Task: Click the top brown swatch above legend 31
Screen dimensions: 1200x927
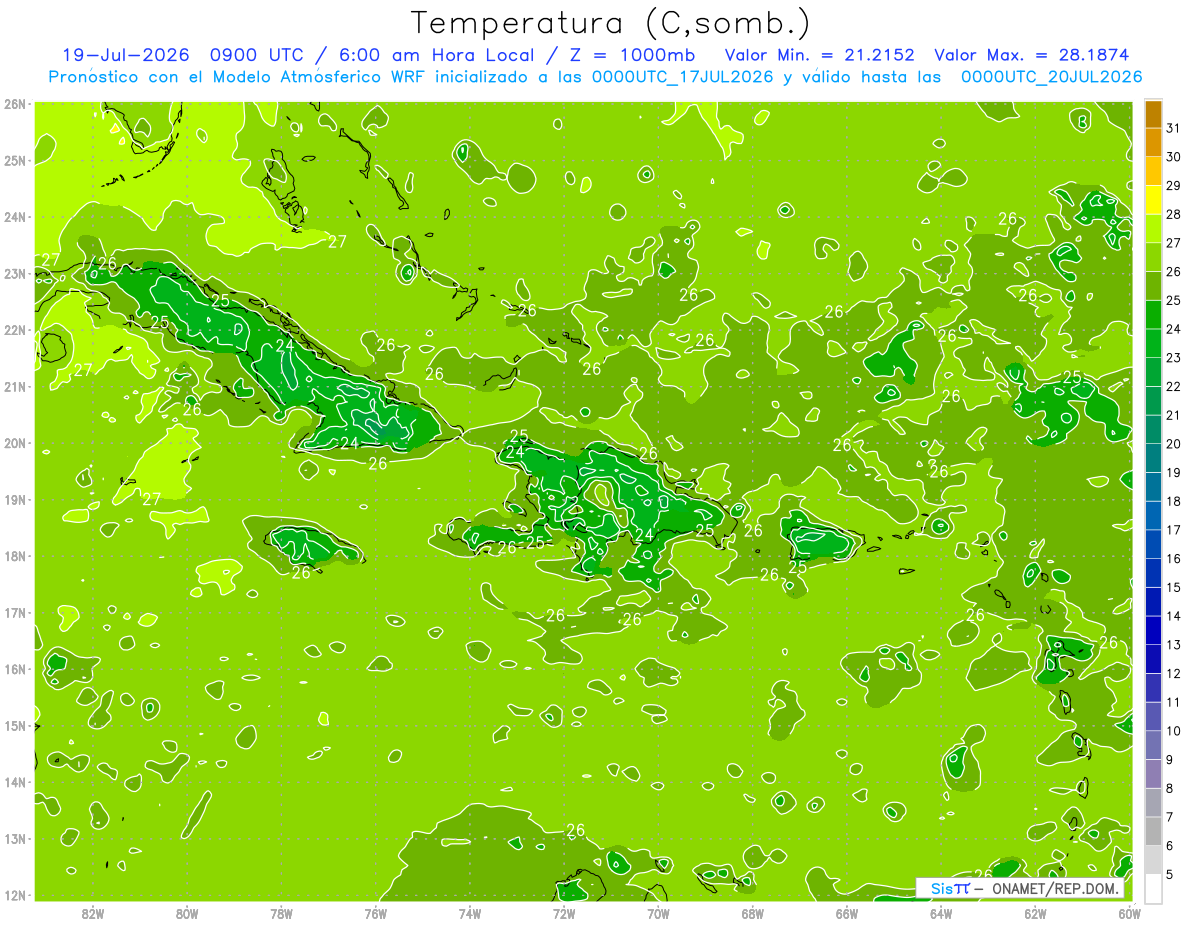Action: pos(1153,114)
